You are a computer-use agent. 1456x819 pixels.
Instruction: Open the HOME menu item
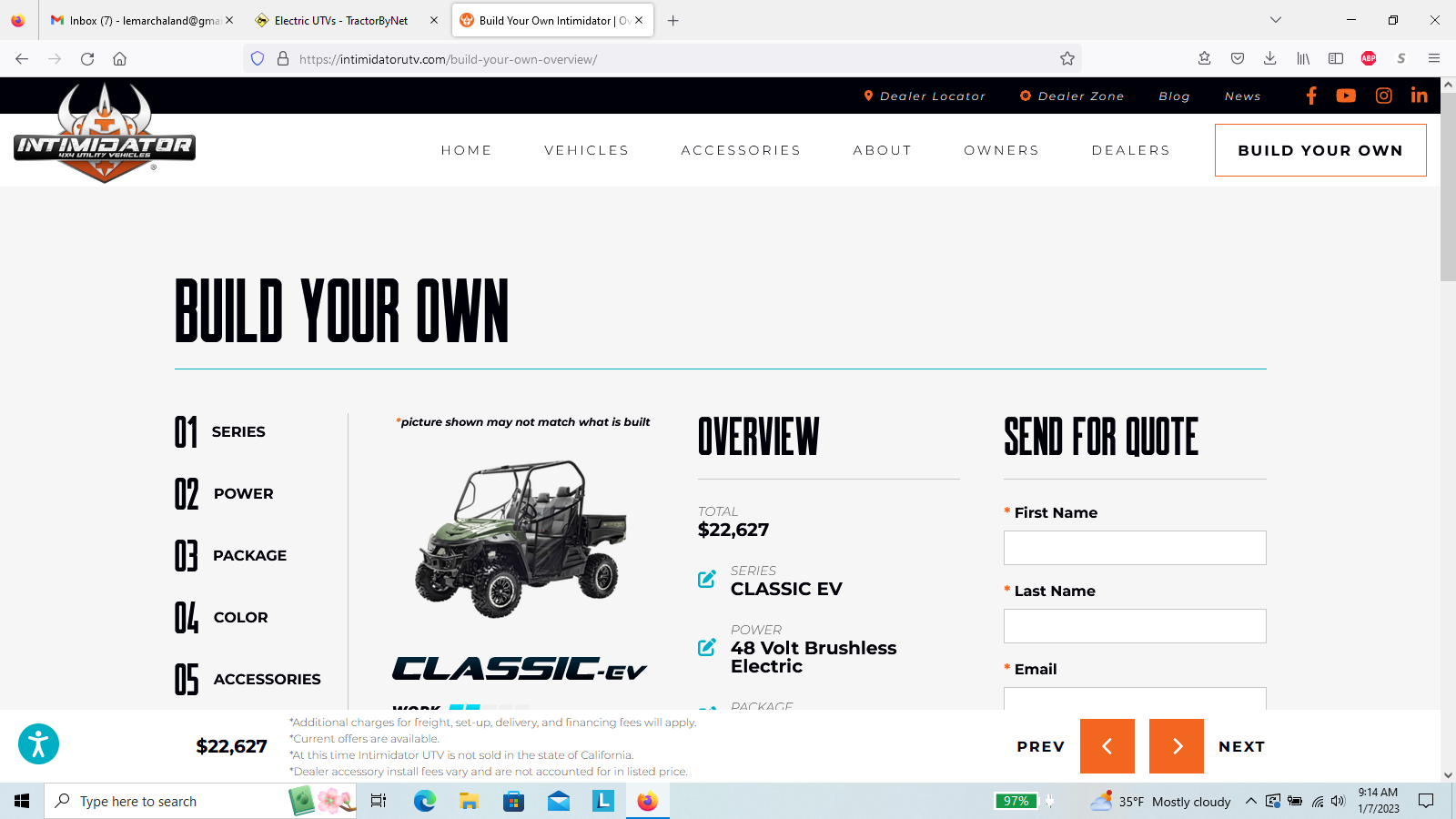(466, 150)
